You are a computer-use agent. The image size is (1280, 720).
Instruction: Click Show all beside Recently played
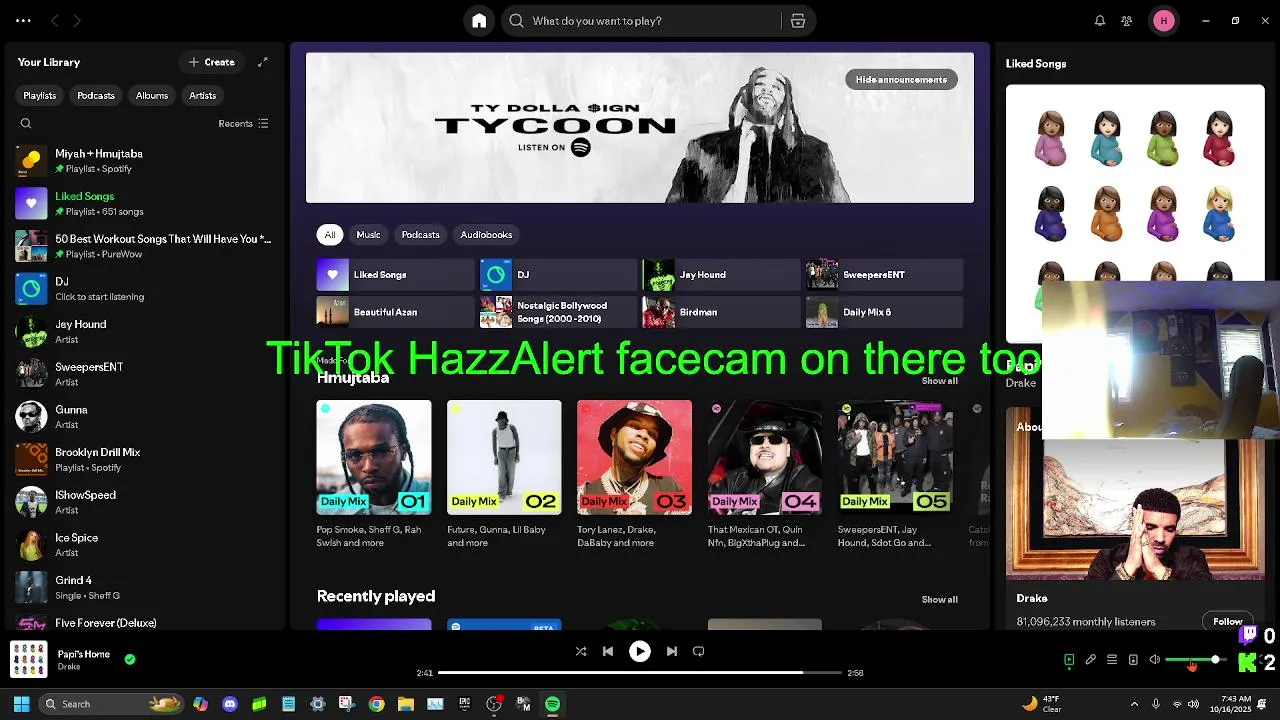tap(939, 600)
